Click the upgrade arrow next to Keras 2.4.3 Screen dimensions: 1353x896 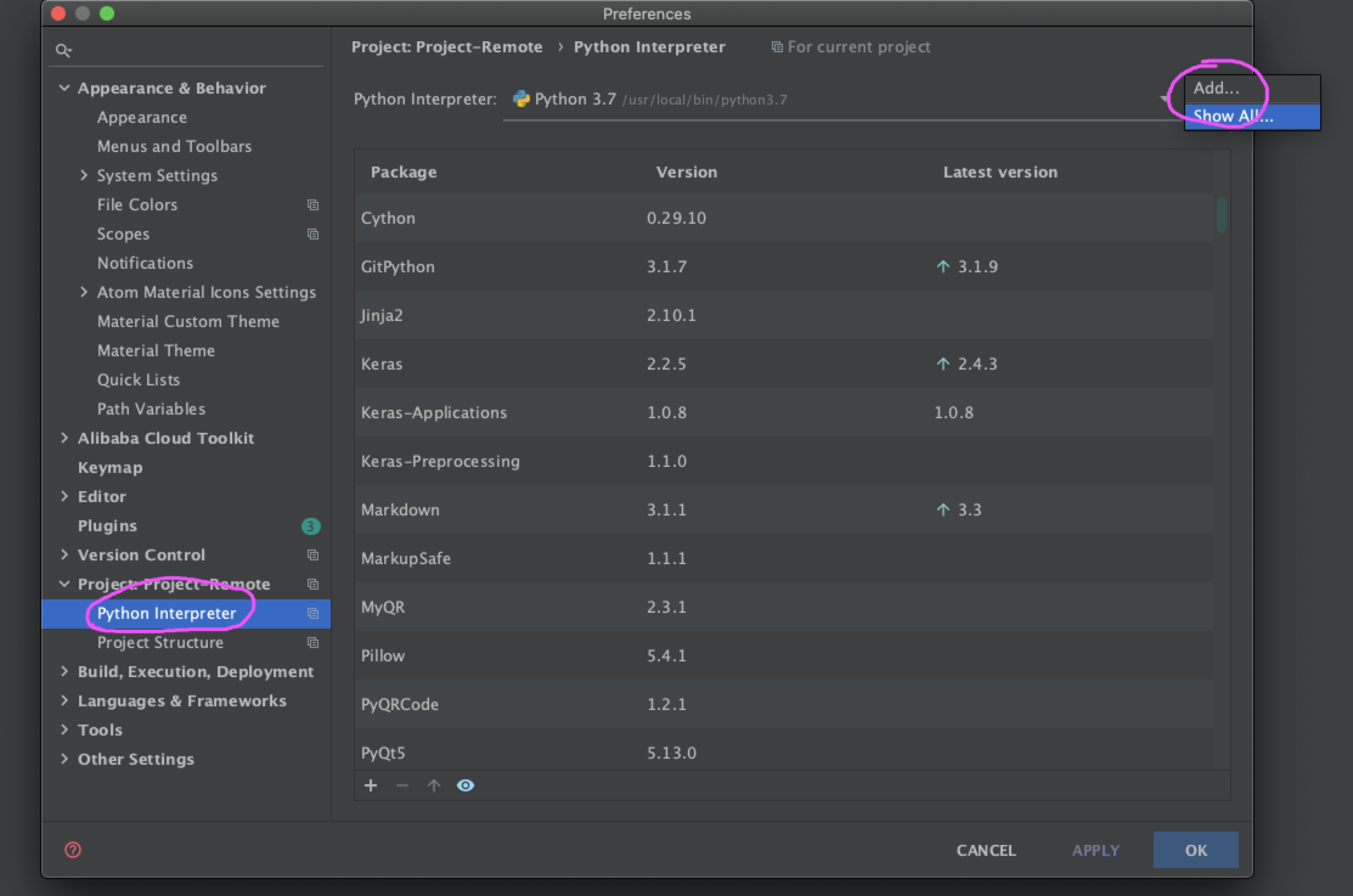(943, 364)
